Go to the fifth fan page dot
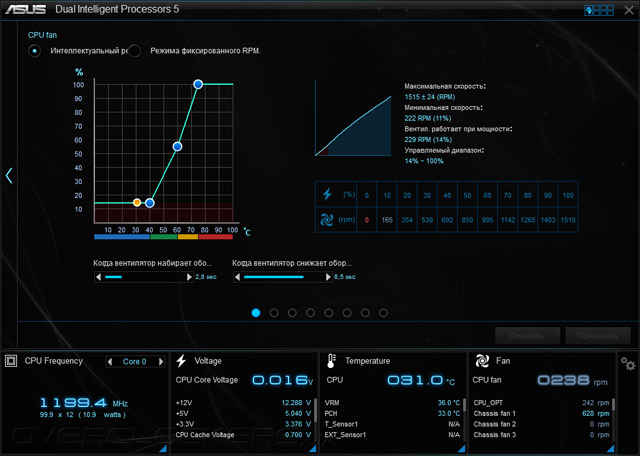640x456 pixels. click(x=329, y=313)
